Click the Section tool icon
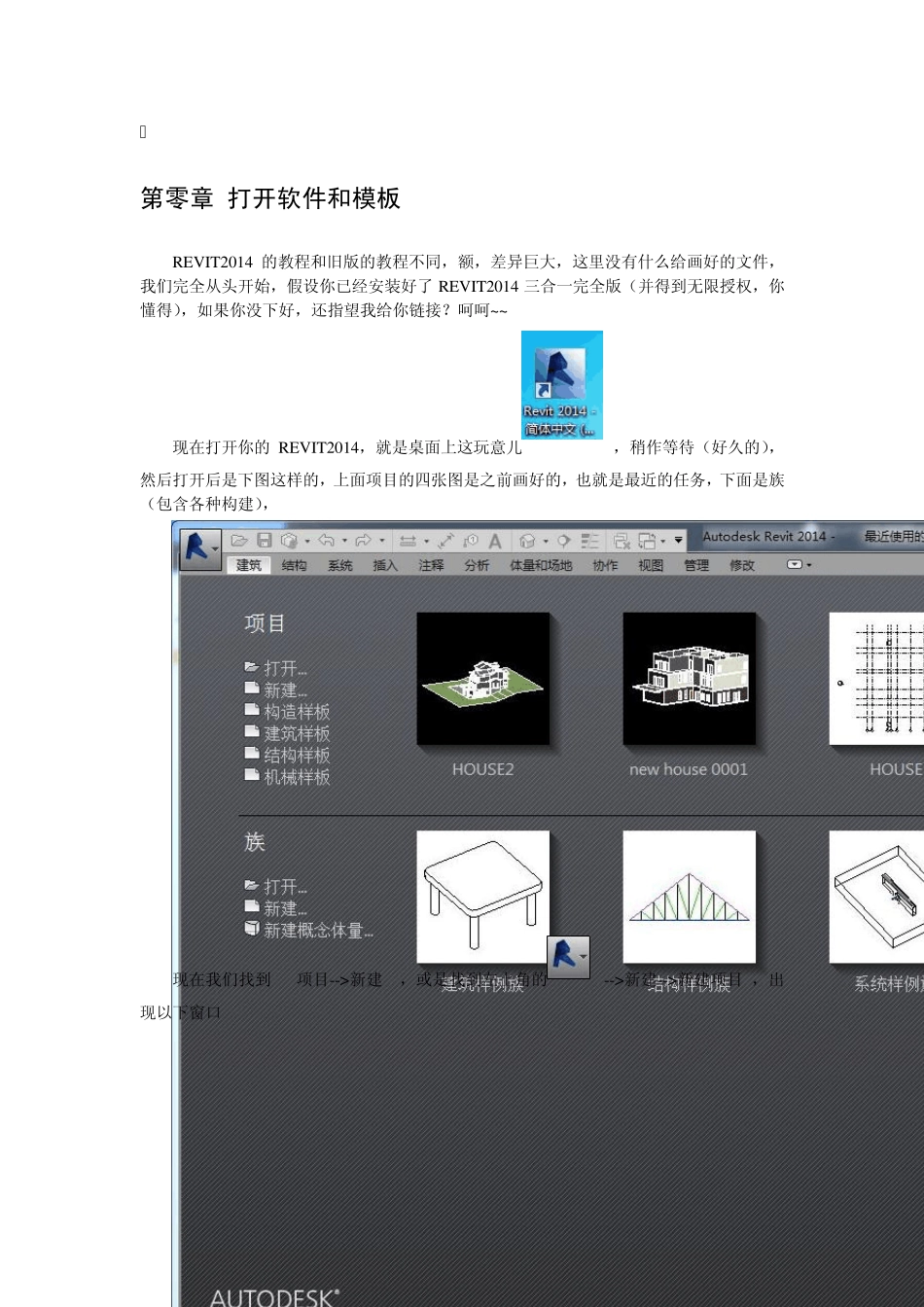924x1307 pixels. tap(563, 541)
